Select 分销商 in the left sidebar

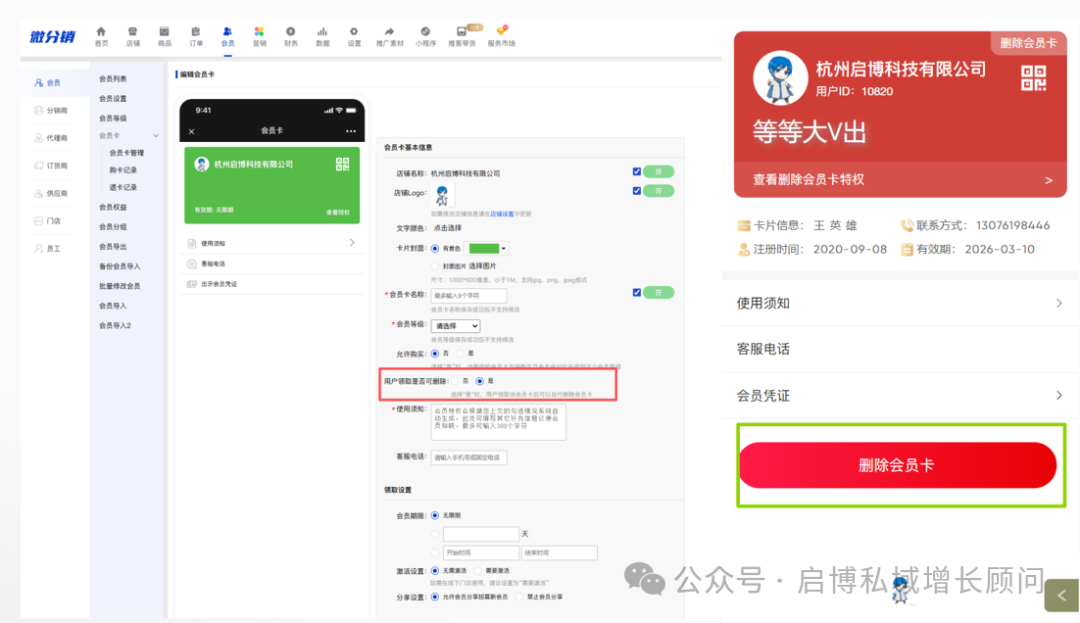click(56, 110)
